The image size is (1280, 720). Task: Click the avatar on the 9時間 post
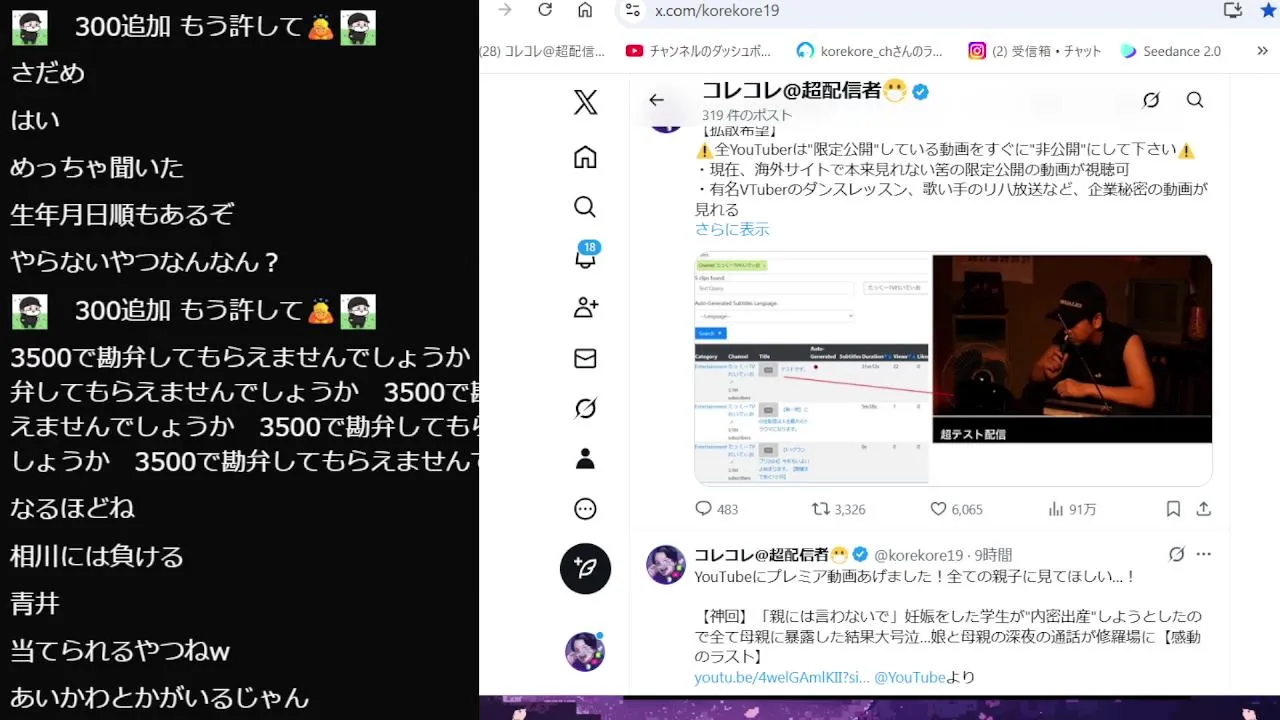(x=666, y=565)
